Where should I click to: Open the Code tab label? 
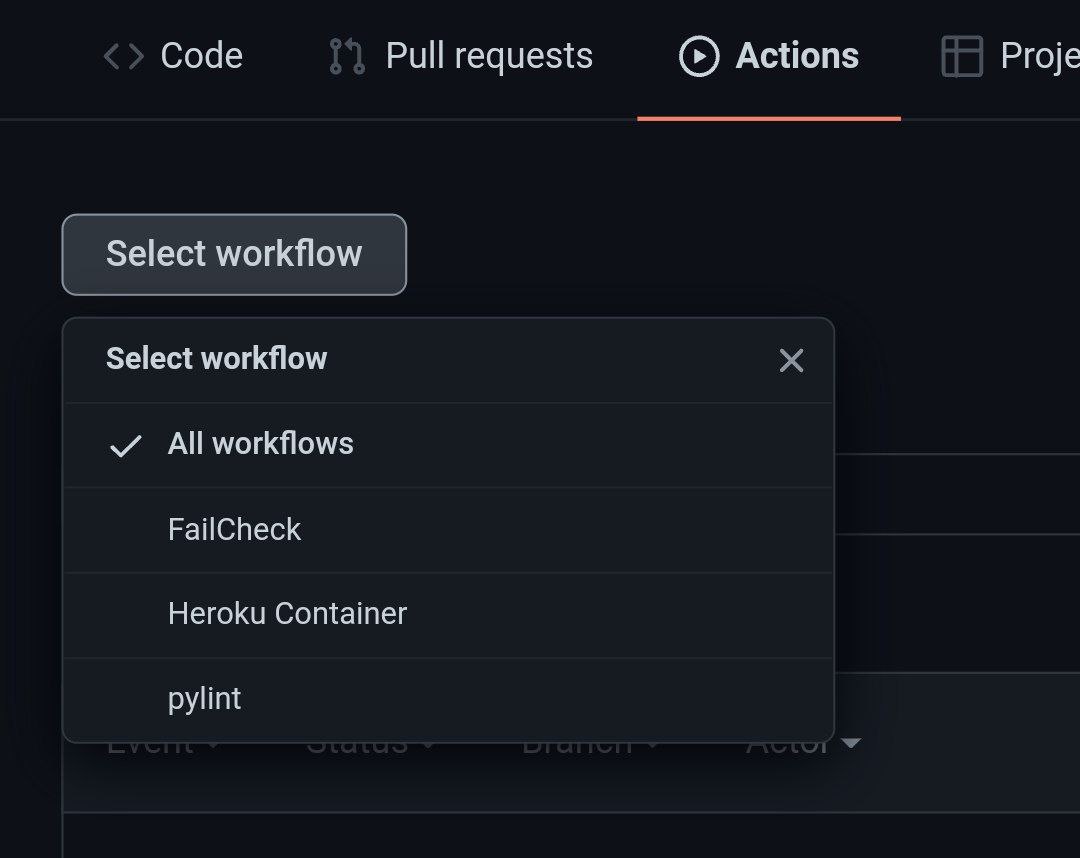coord(201,56)
